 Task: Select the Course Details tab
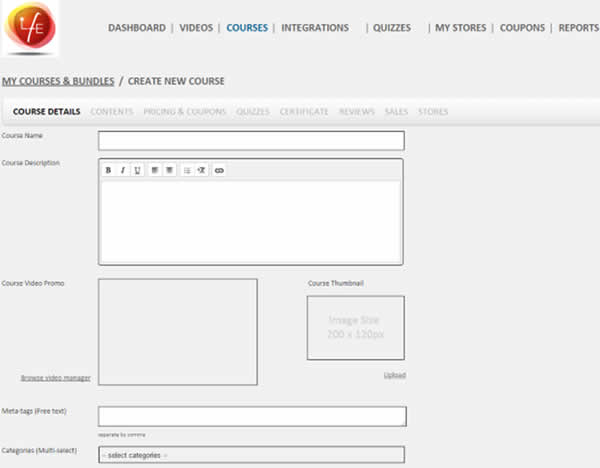click(47, 111)
